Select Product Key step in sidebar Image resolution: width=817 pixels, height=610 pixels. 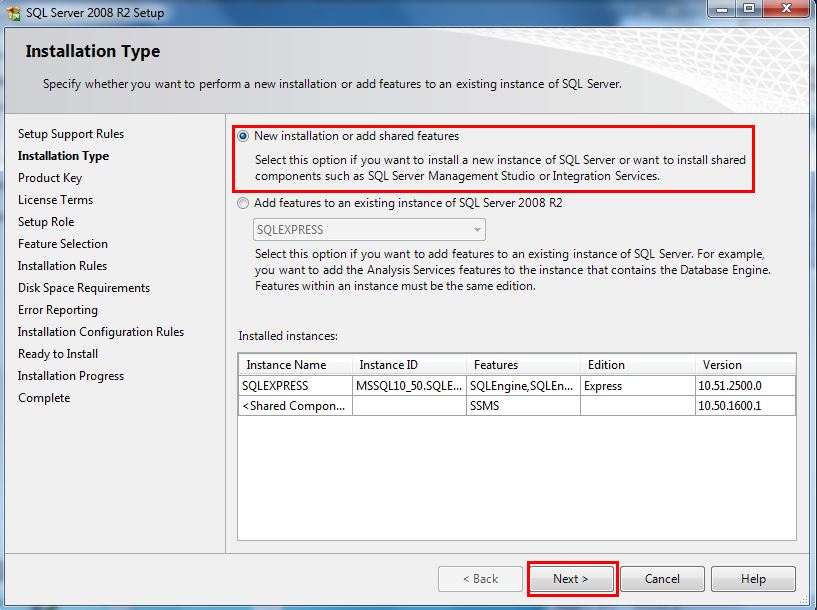point(50,178)
